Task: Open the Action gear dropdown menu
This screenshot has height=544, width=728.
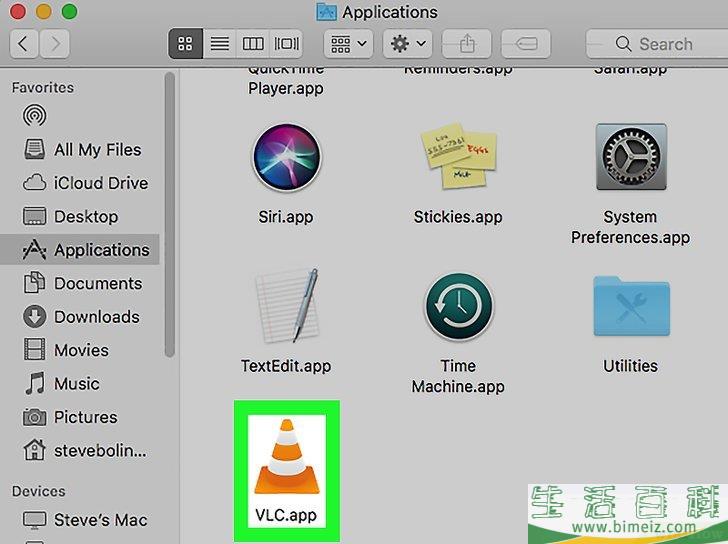Action: click(x=406, y=44)
